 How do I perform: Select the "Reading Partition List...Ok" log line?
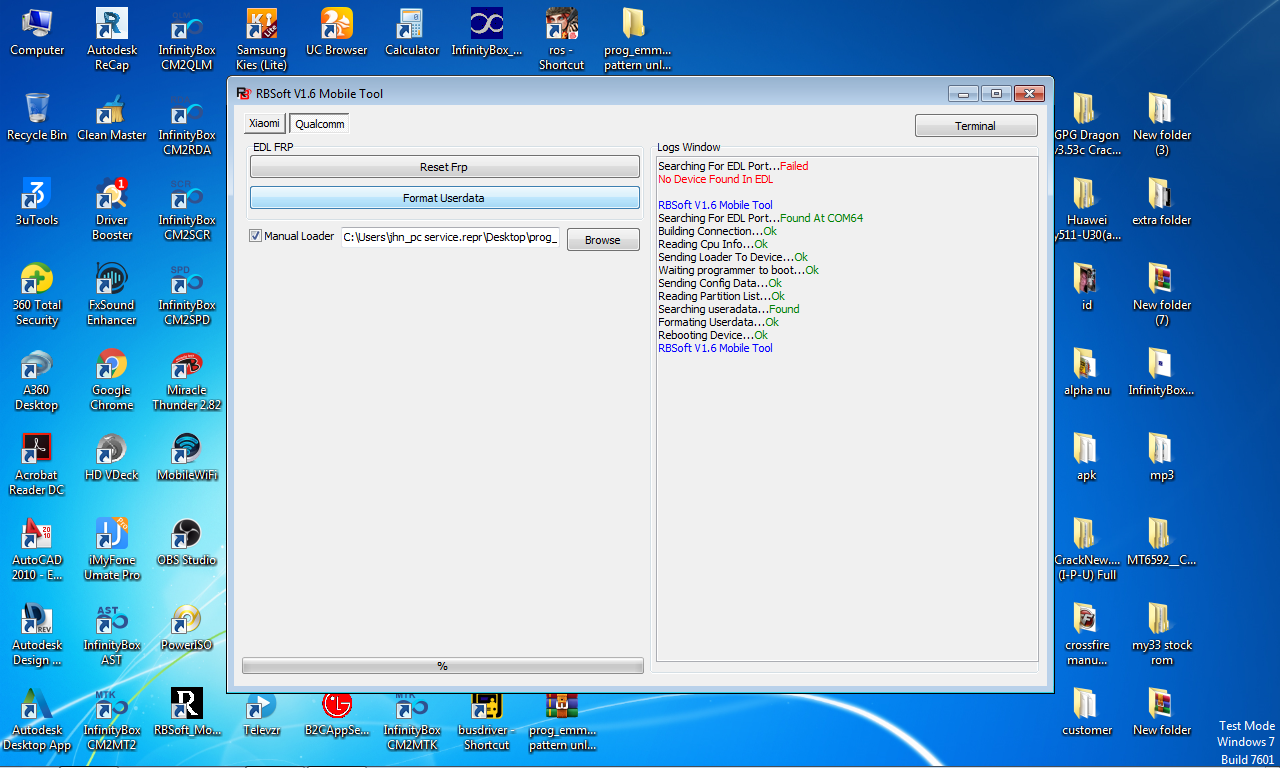tap(721, 296)
